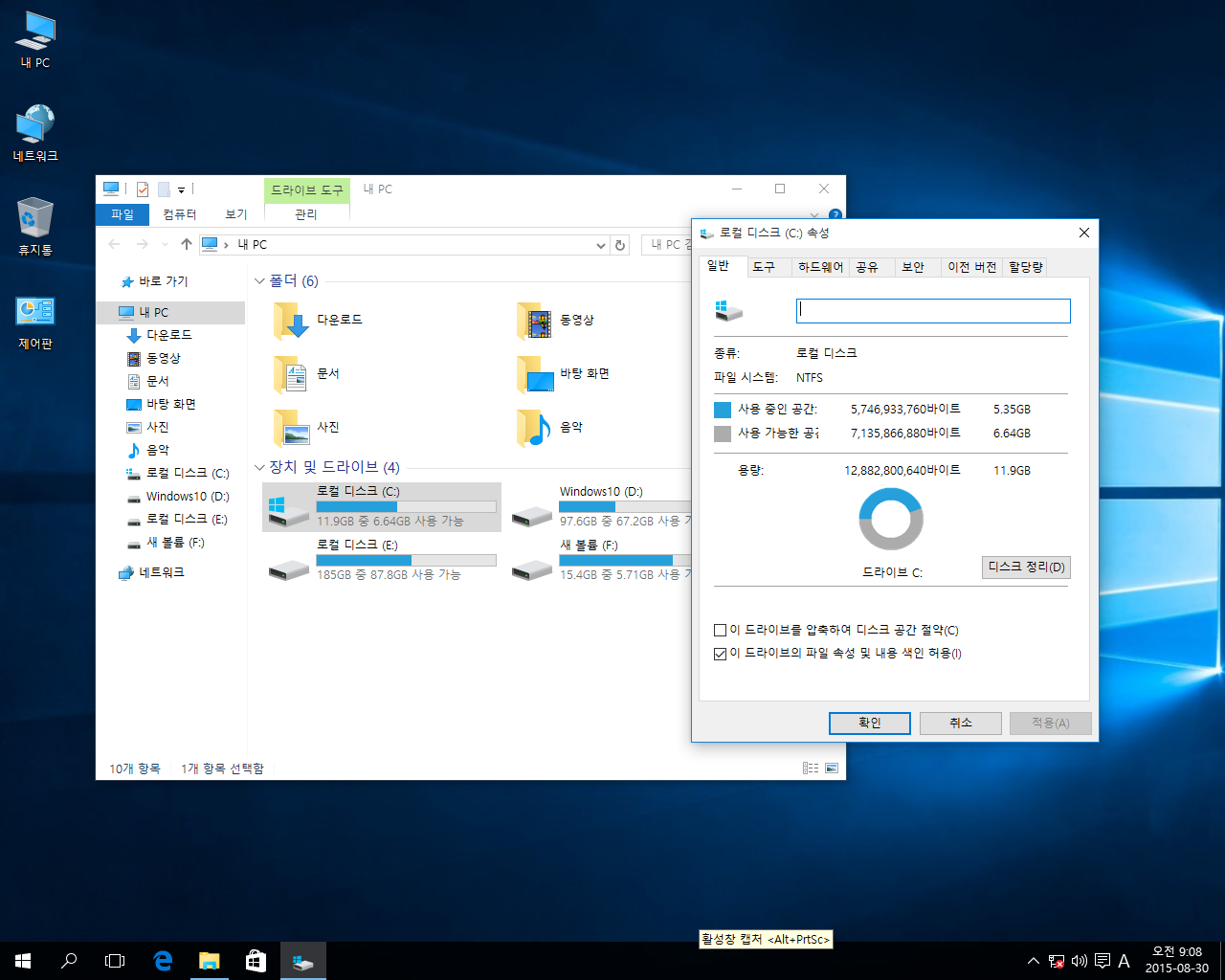Go forward with Explorer forward arrow
The image size is (1225, 980).
(x=143, y=245)
